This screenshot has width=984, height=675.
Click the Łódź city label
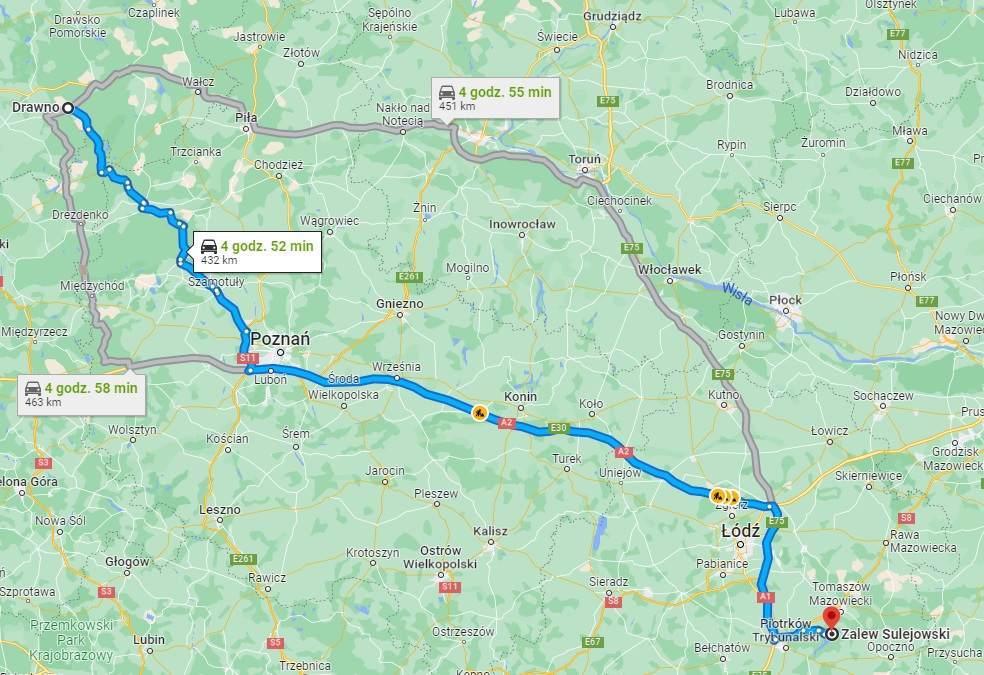[x=741, y=531]
